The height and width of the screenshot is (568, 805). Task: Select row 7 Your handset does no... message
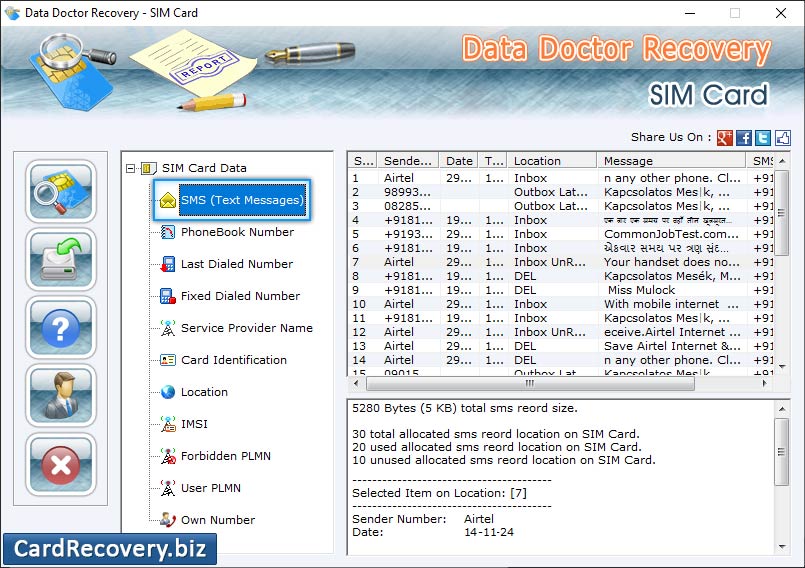[x=561, y=262]
